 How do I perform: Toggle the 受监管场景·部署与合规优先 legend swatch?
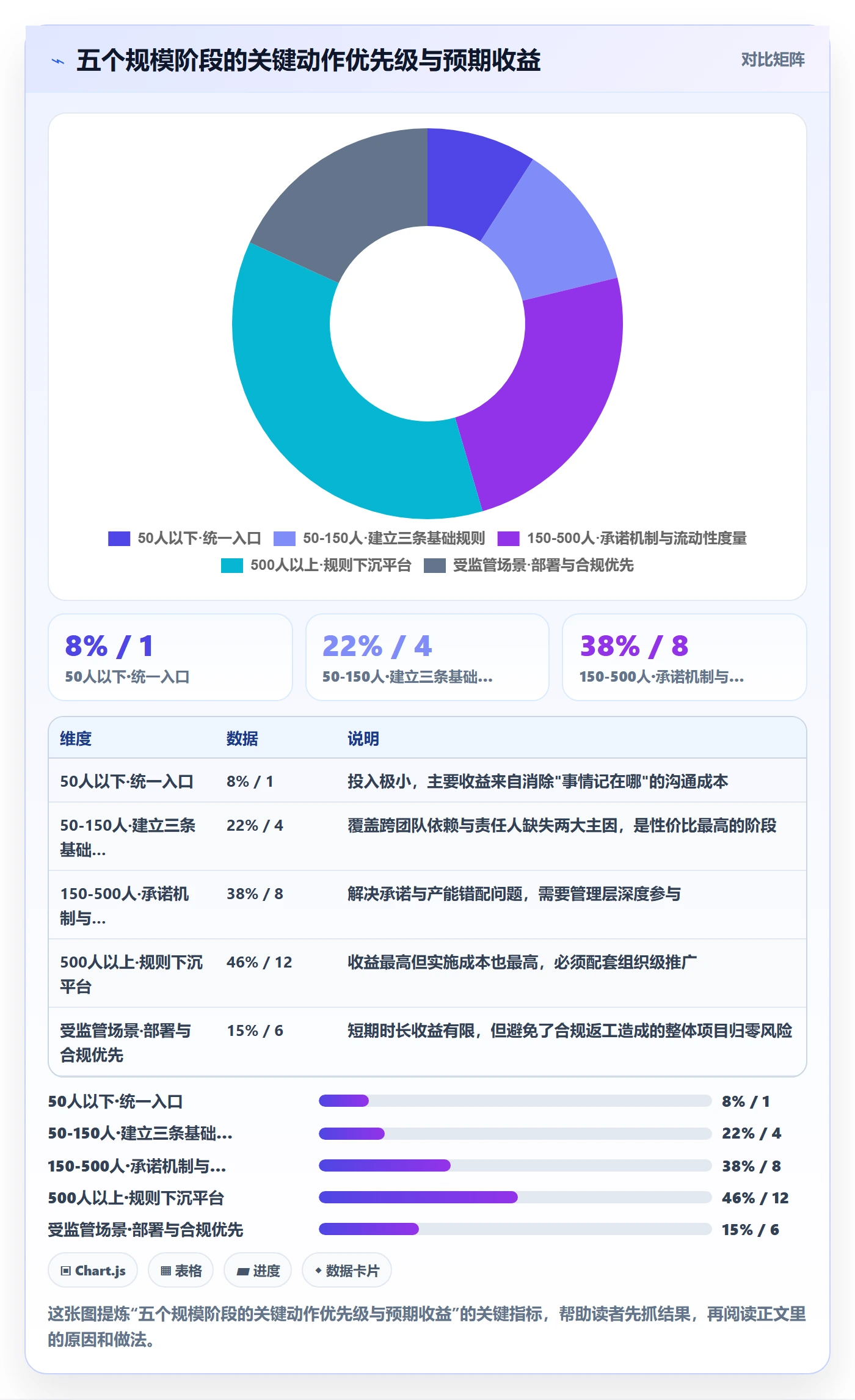[x=435, y=565]
